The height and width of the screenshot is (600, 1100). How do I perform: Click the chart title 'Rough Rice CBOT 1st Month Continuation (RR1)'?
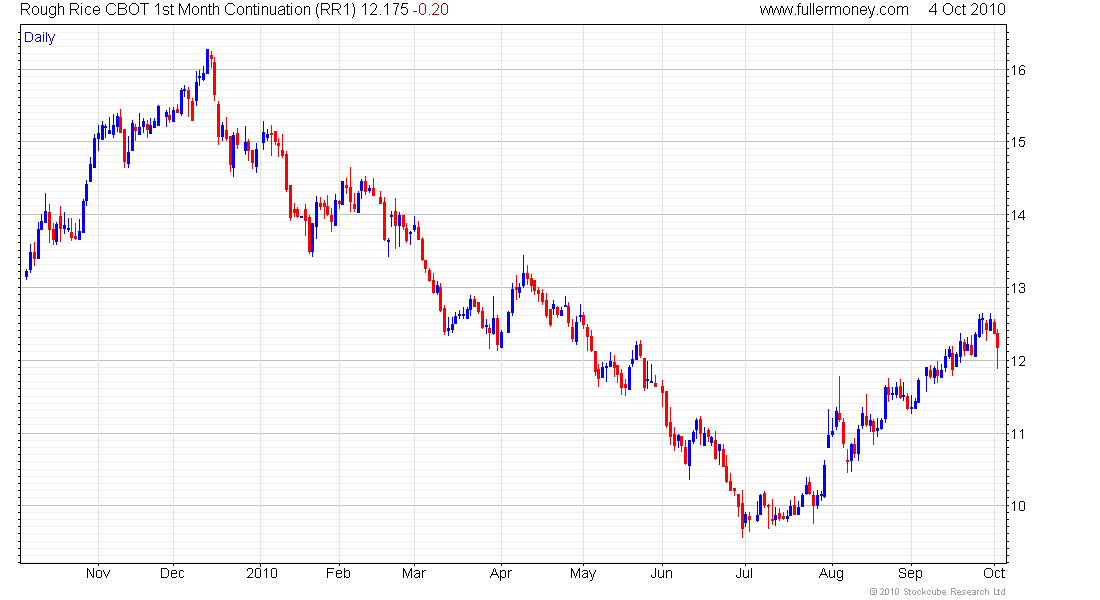188,10
